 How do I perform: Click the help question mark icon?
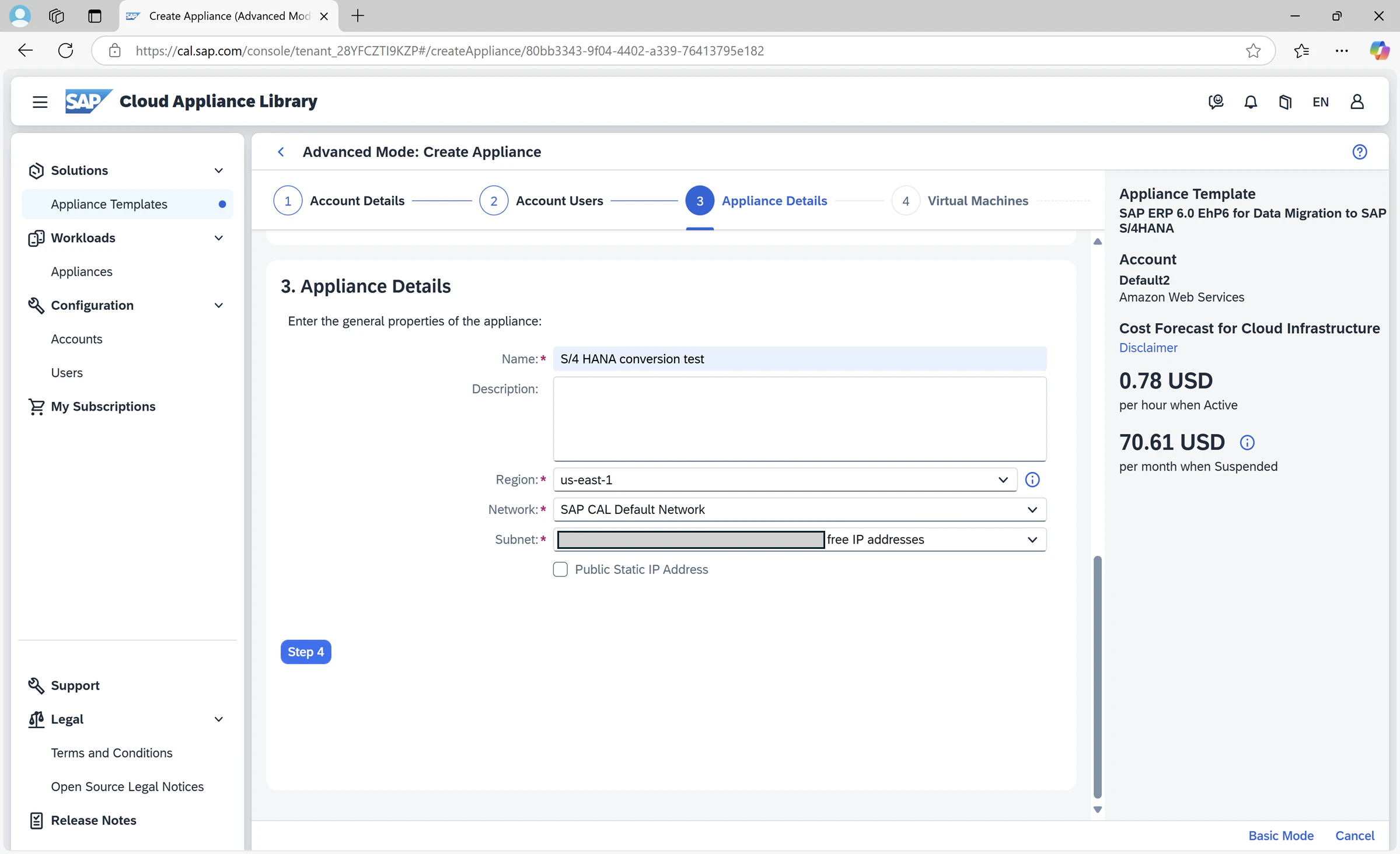[x=1359, y=152]
